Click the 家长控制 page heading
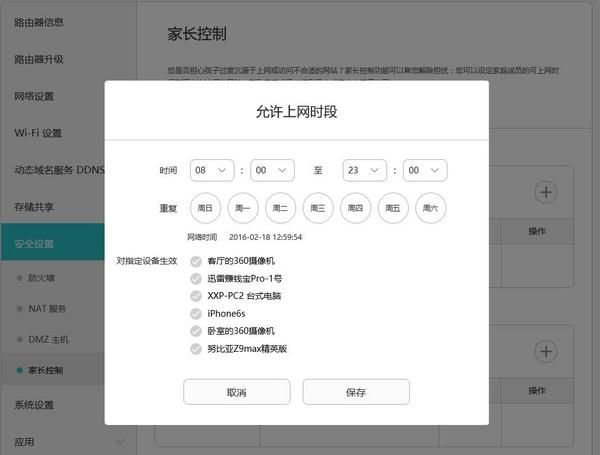Viewport: 600px width, 455px height. coord(197,34)
